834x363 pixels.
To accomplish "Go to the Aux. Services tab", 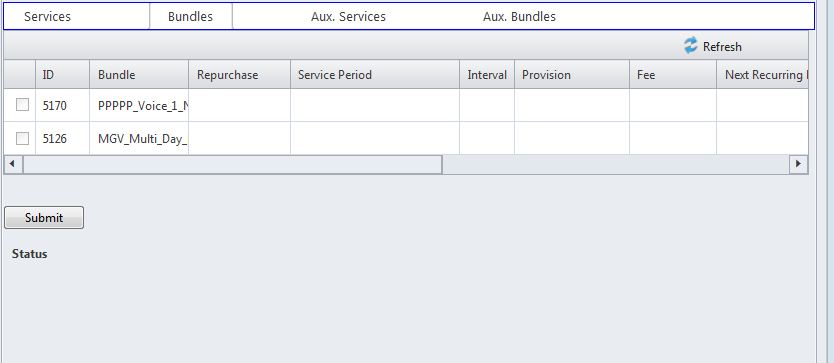I will coord(348,16).
